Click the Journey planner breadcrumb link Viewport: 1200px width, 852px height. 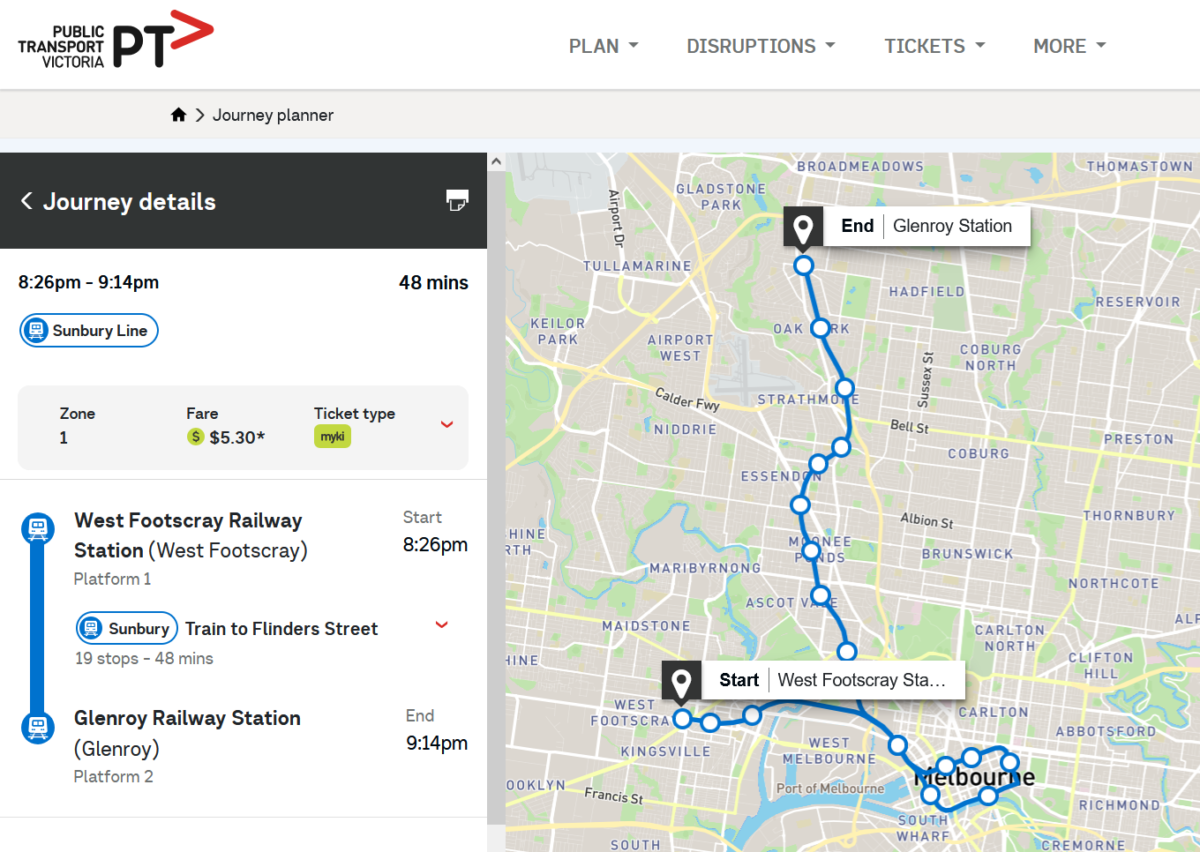click(x=273, y=114)
